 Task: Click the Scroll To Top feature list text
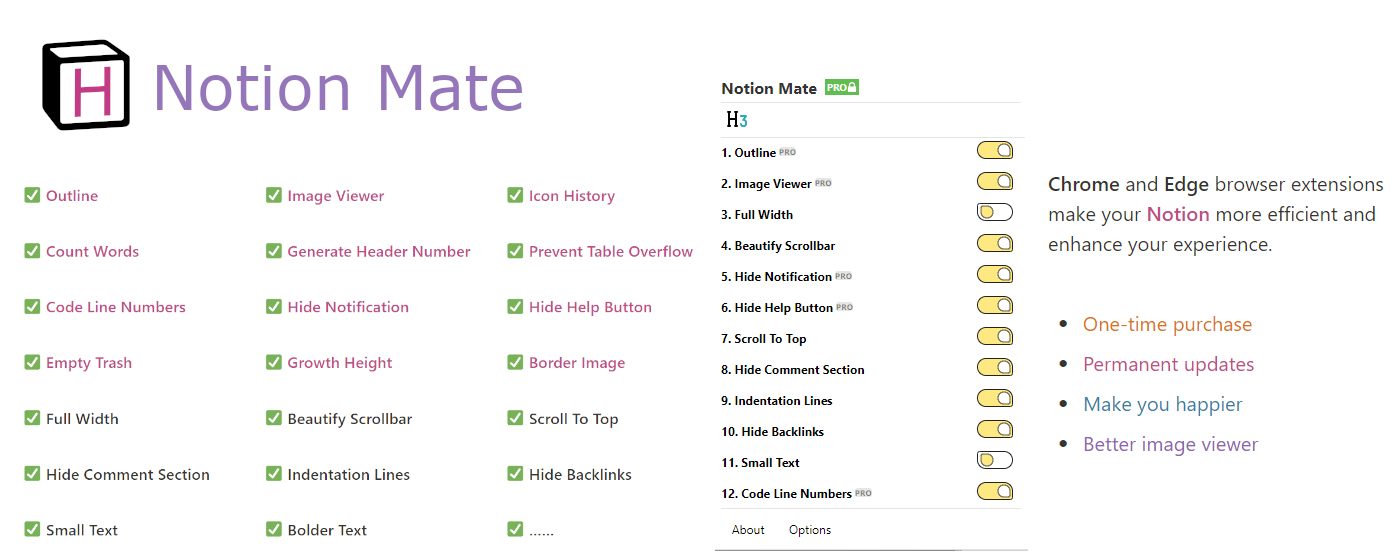coord(574,419)
